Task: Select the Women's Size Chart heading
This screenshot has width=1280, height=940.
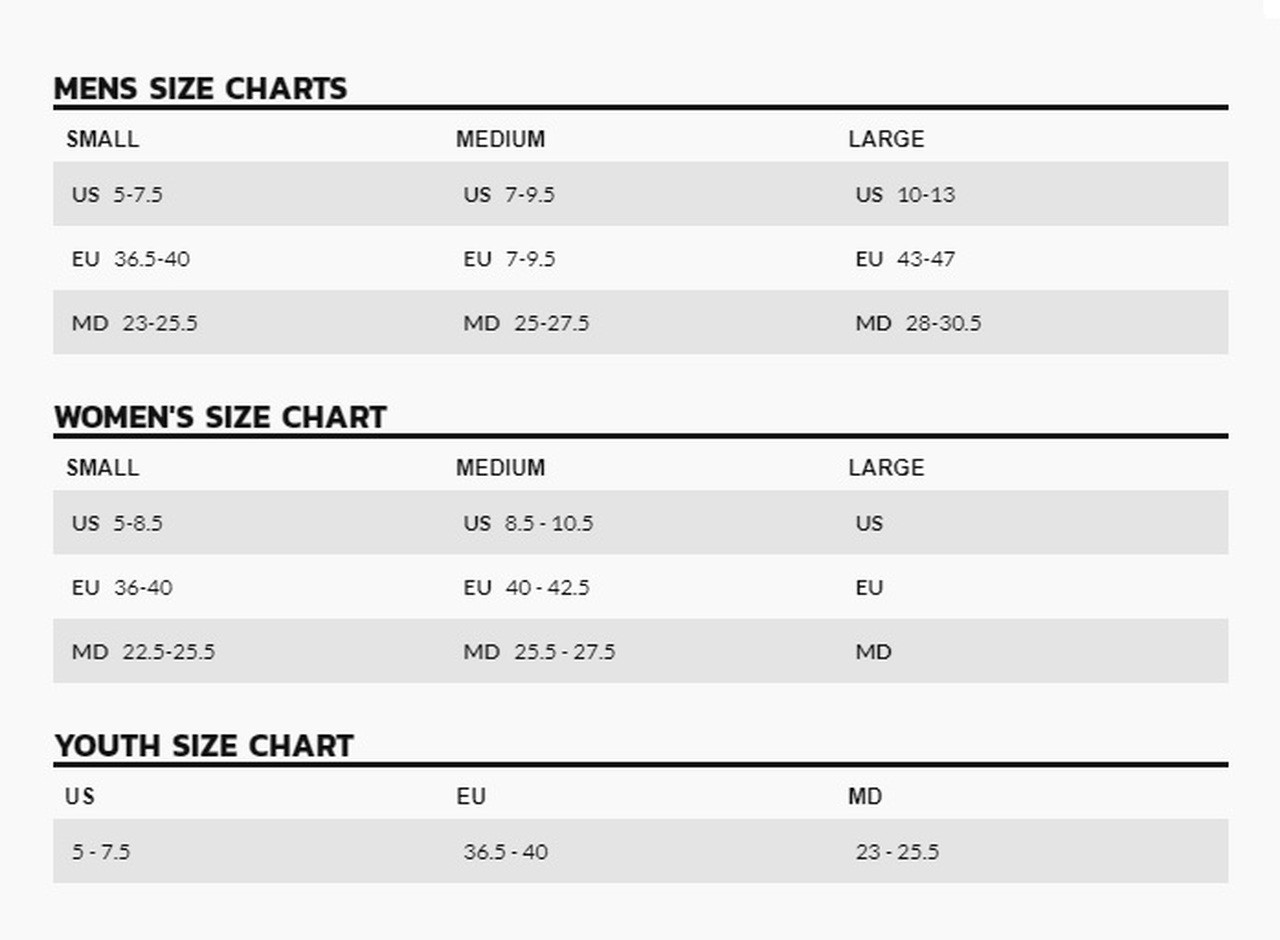Action: 220,417
